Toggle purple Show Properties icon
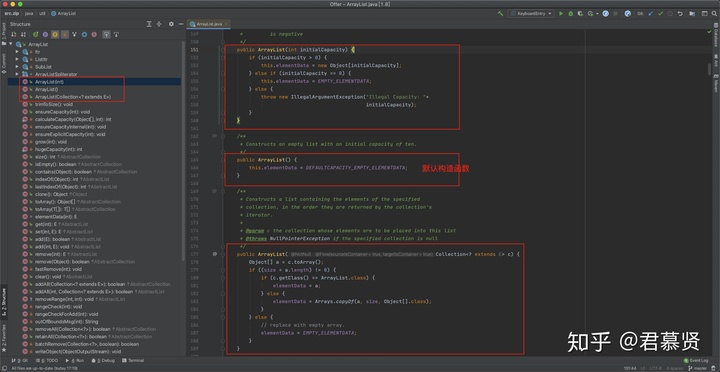This screenshot has height=372, width=720. [45, 34]
